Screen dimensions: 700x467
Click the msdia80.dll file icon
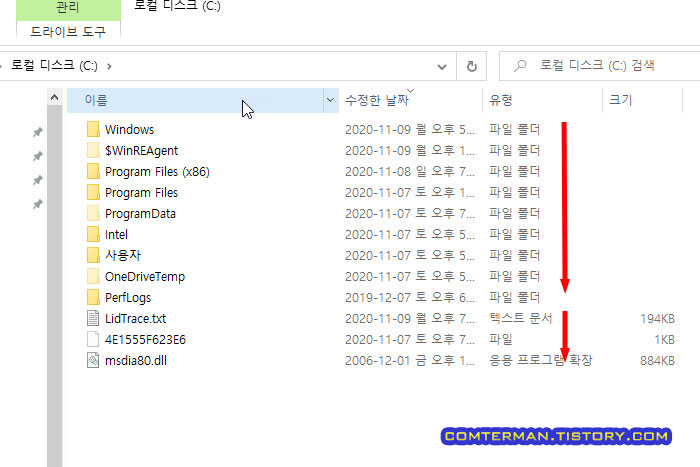click(93, 360)
